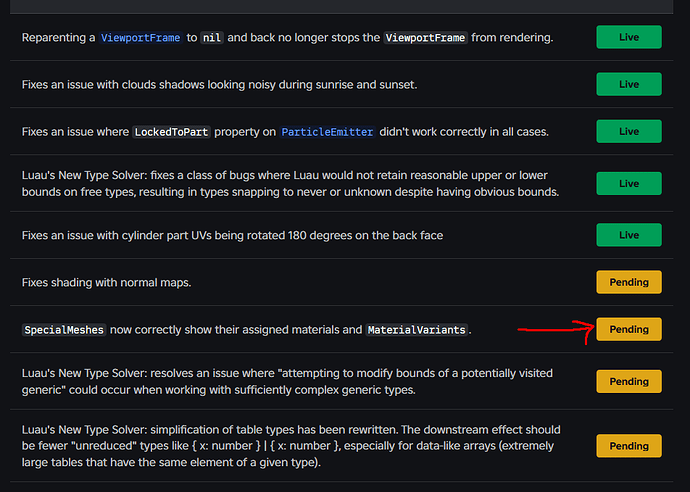Screen dimensions: 690x492
Task: Click the gray ViewportFrame tag after "stops the"
Action: [426, 38]
